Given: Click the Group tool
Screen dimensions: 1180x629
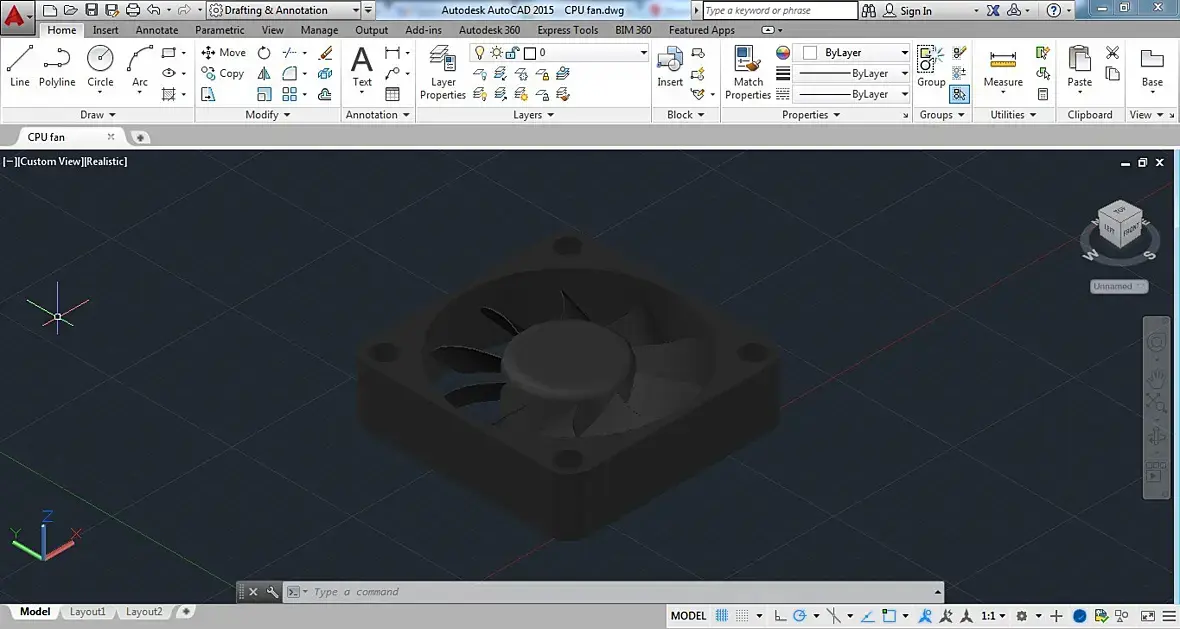Looking at the screenshot, I should tap(931, 66).
